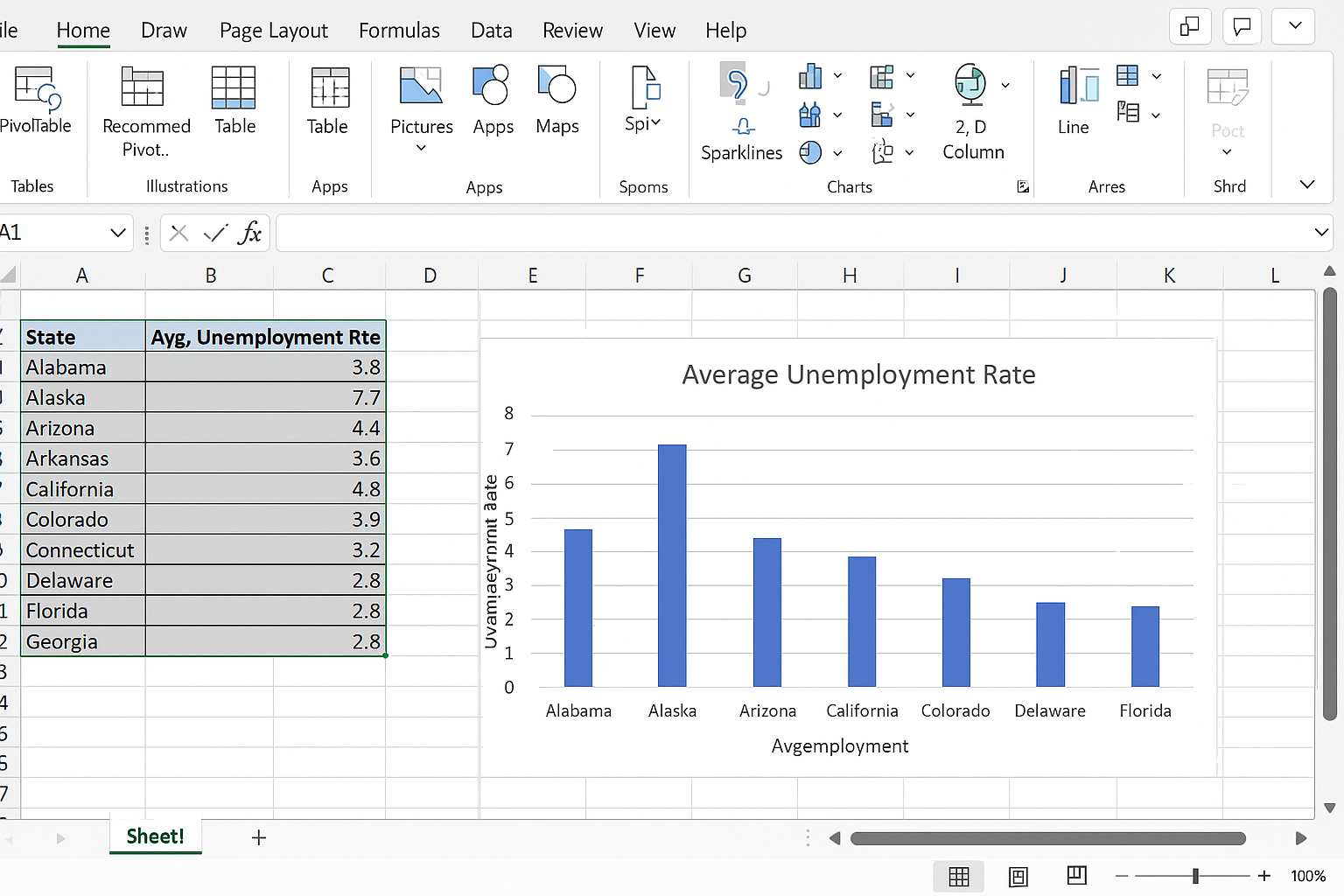Open Charts dialog launcher

tap(1022, 186)
